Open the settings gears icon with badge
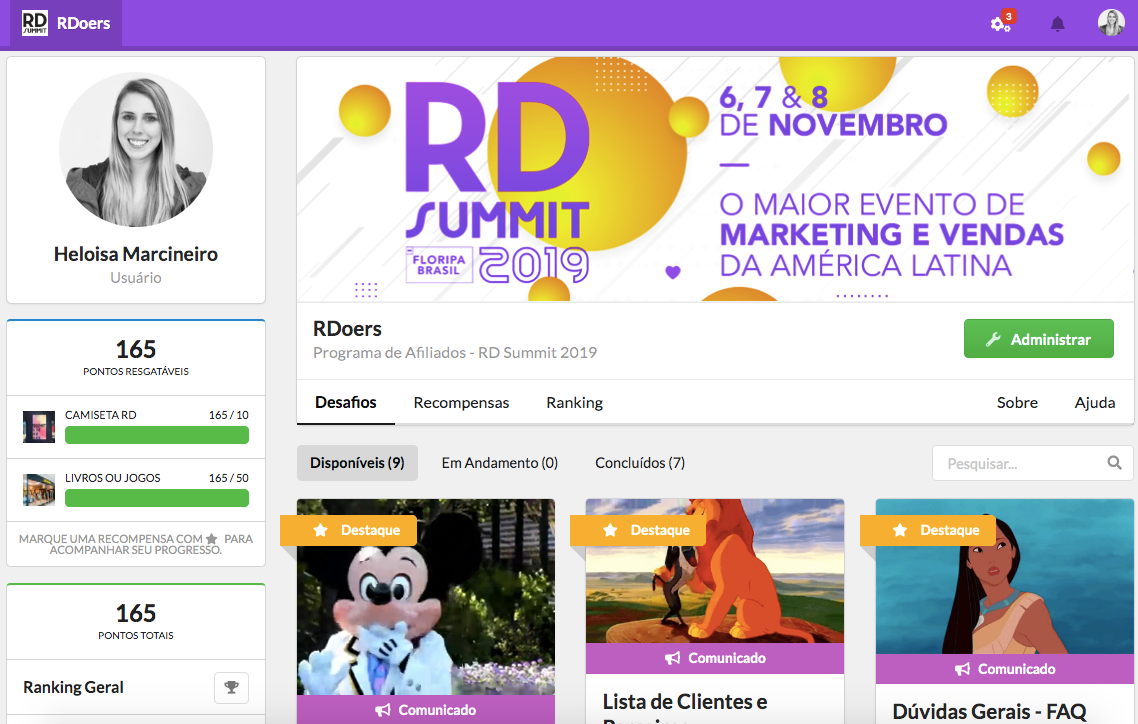The height and width of the screenshot is (724, 1138). point(1001,24)
